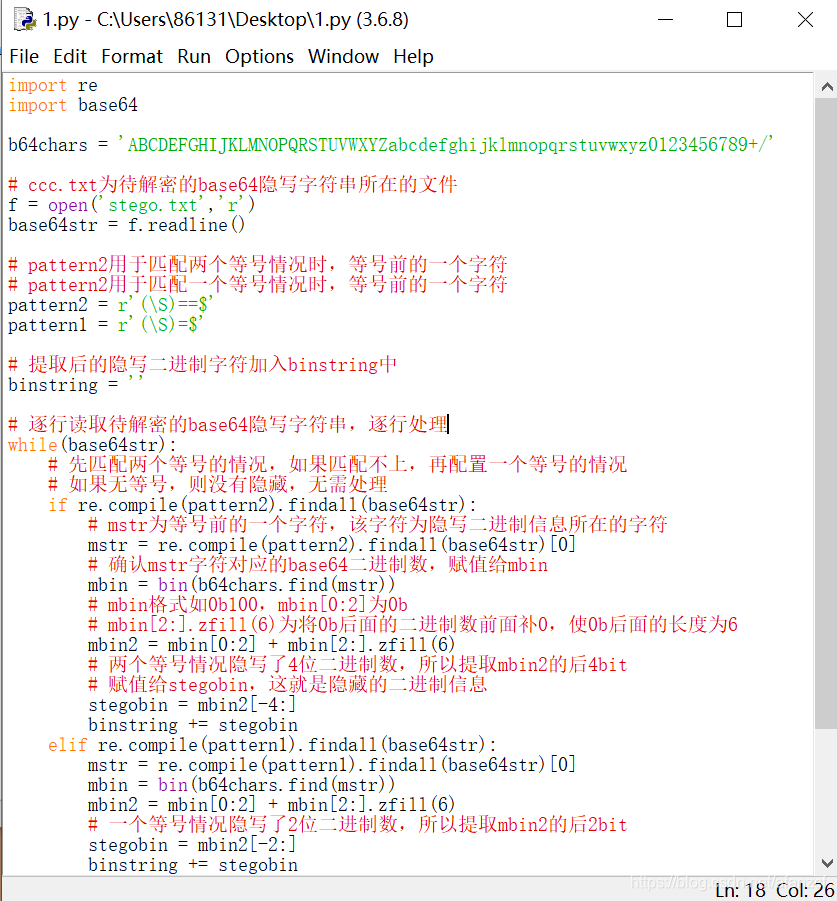Open the Help menu
837x901 pixels.
(414, 56)
